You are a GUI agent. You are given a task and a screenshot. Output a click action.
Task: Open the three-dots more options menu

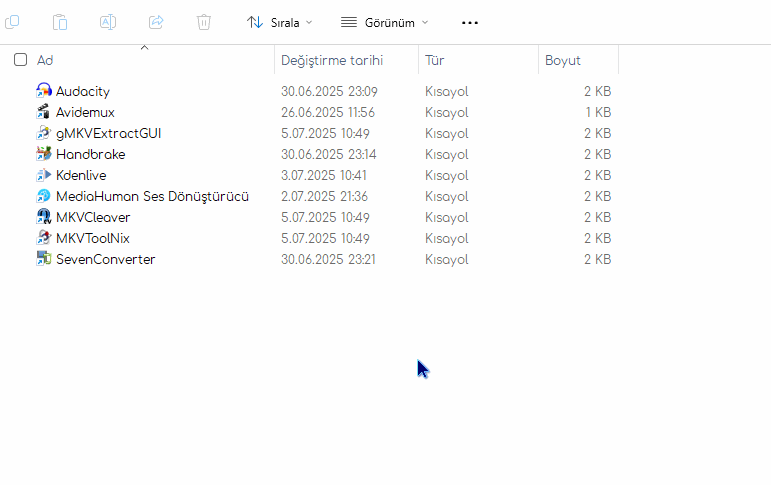(x=470, y=23)
